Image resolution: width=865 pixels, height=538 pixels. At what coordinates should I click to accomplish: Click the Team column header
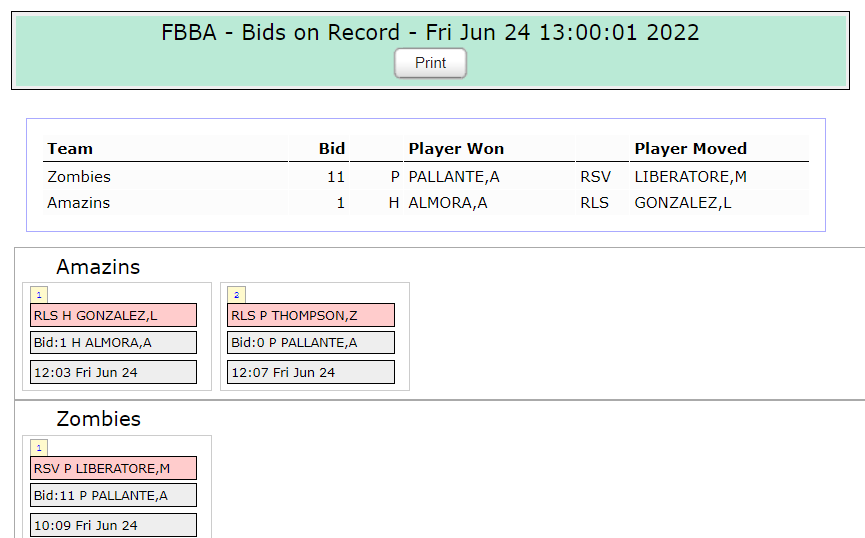click(x=70, y=149)
